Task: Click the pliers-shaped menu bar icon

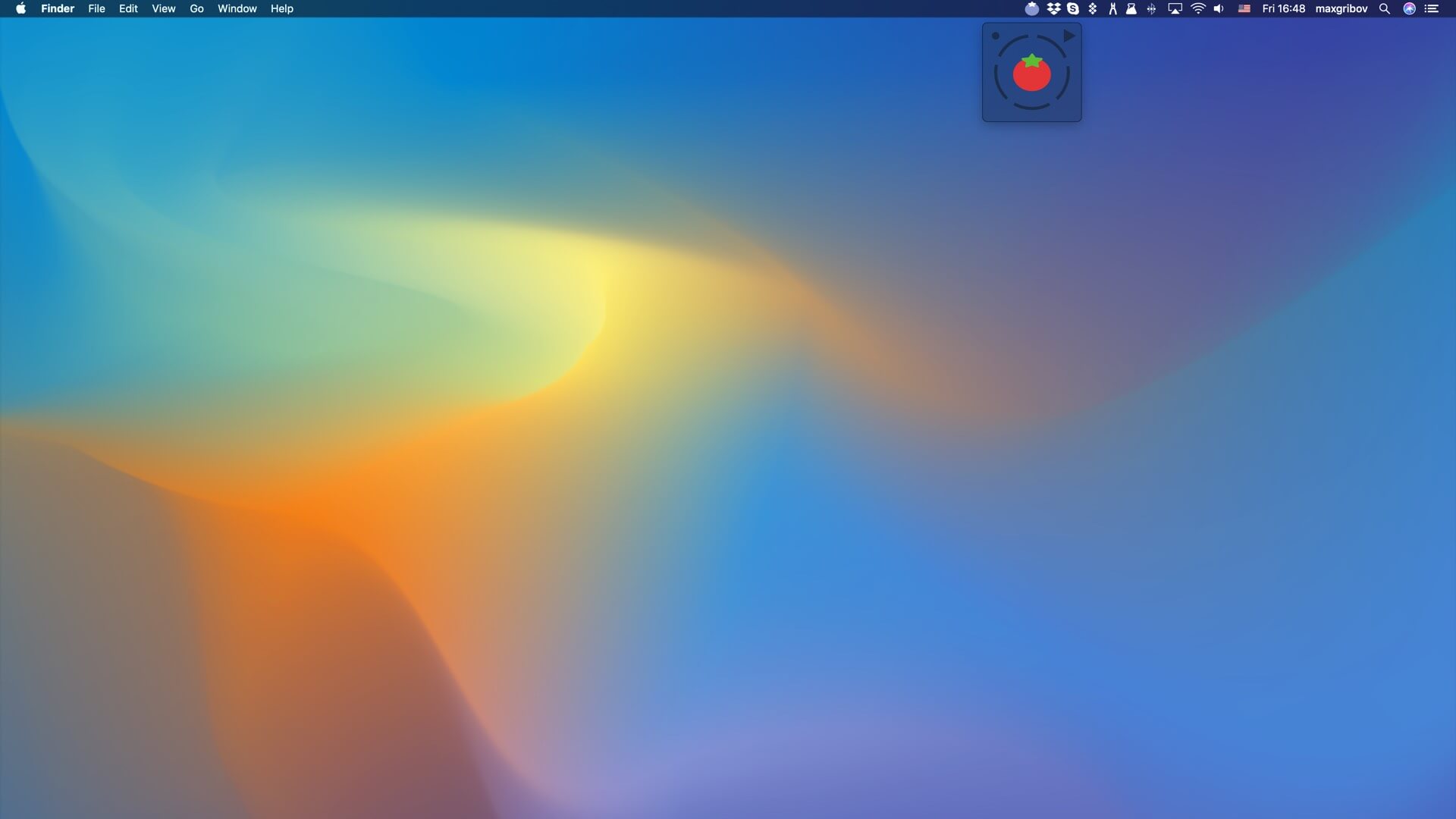Action: 1112,9
